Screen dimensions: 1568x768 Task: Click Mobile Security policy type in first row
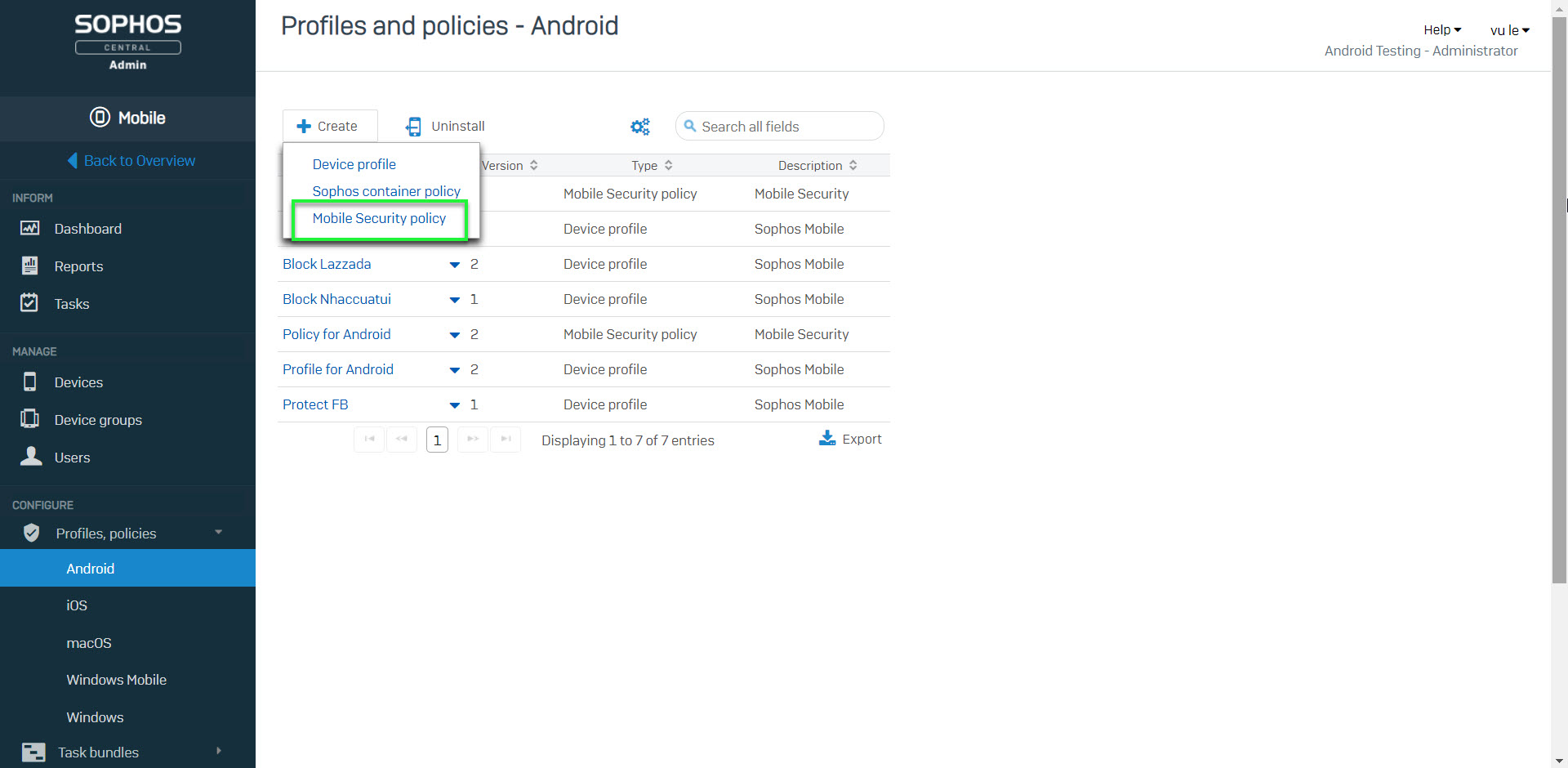click(x=630, y=194)
